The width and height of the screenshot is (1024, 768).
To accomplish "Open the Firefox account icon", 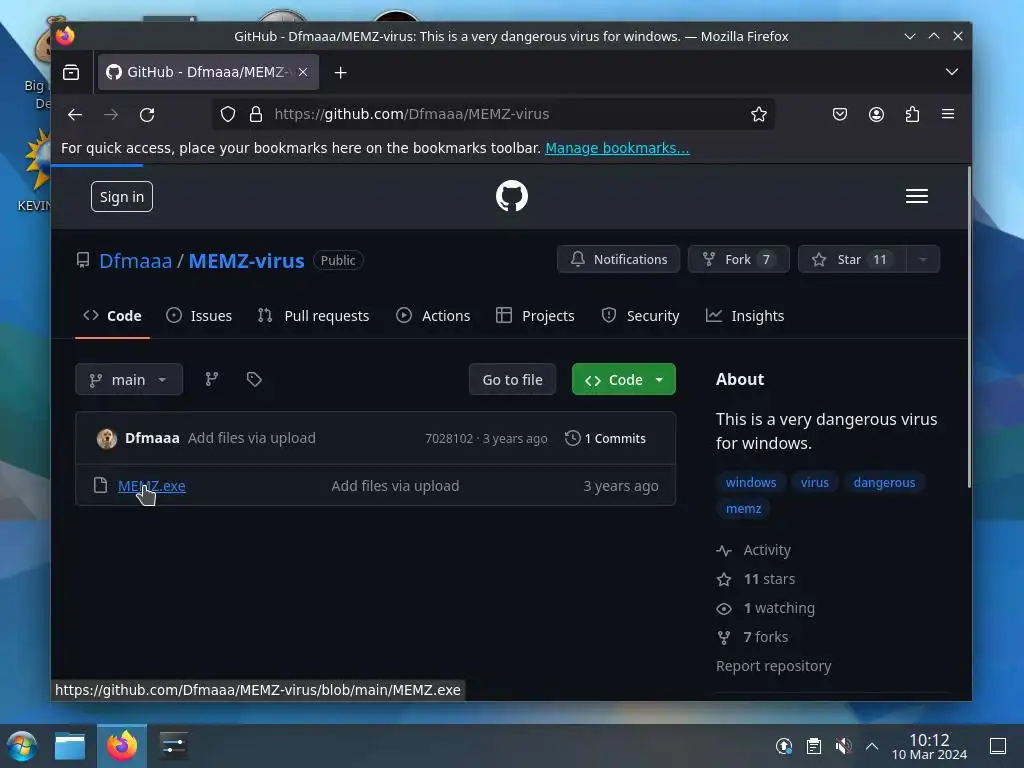I will coord(876,114).
